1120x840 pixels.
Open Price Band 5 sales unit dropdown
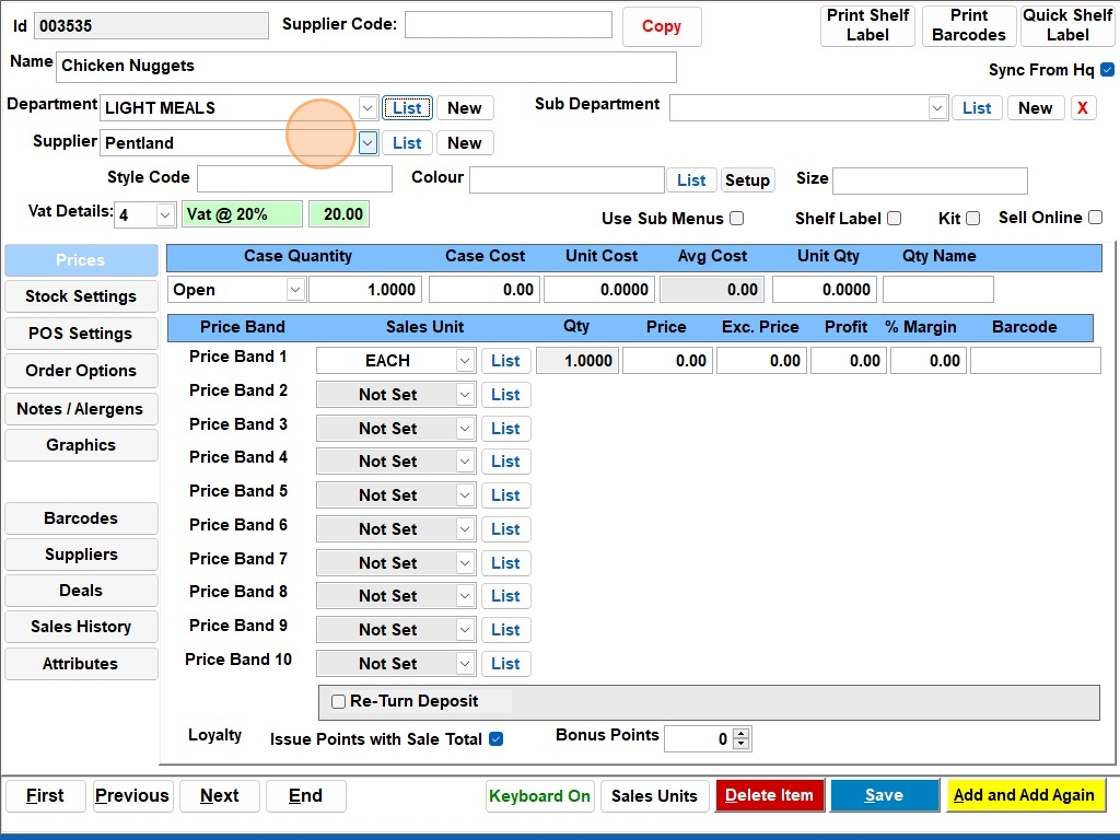point(465,495)
